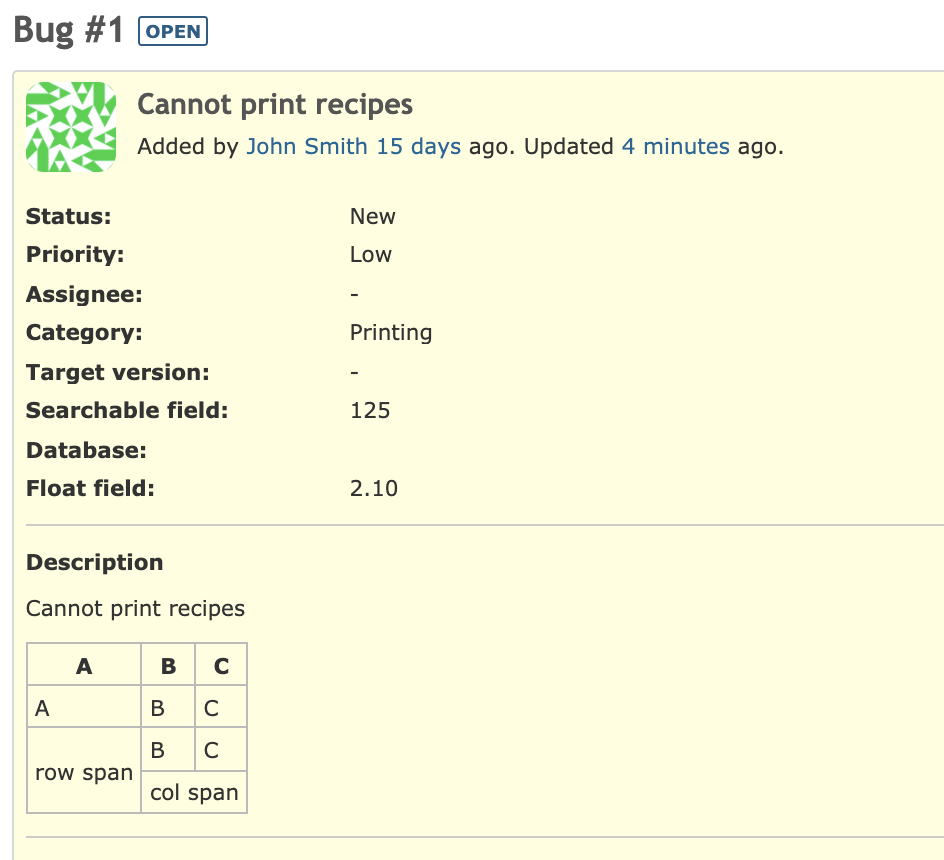Click John Smith's green avatar image
The height and width of the screenshot is (860, 944).
coord(71,127)
